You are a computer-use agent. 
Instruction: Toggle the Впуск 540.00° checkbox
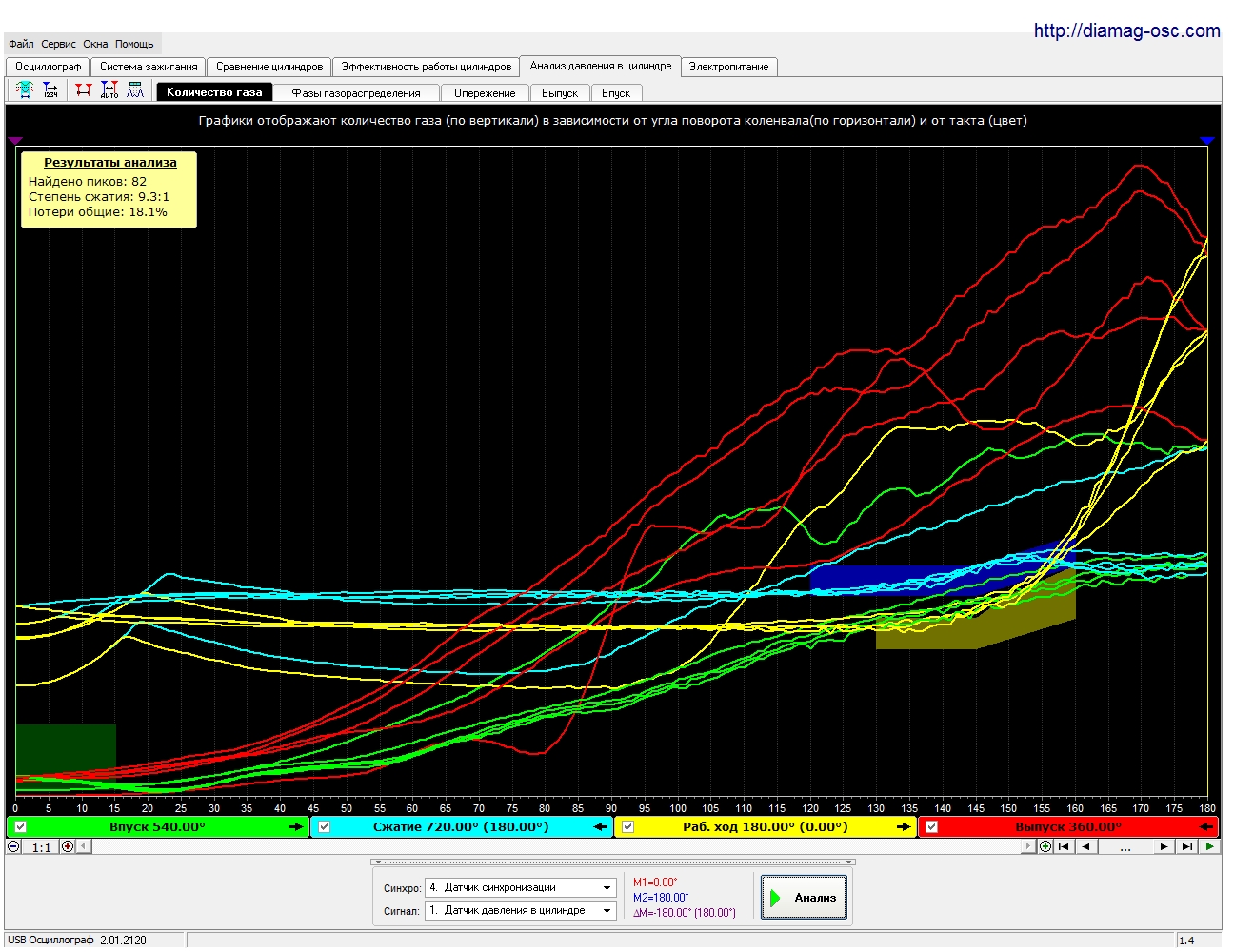coord(21,827)
